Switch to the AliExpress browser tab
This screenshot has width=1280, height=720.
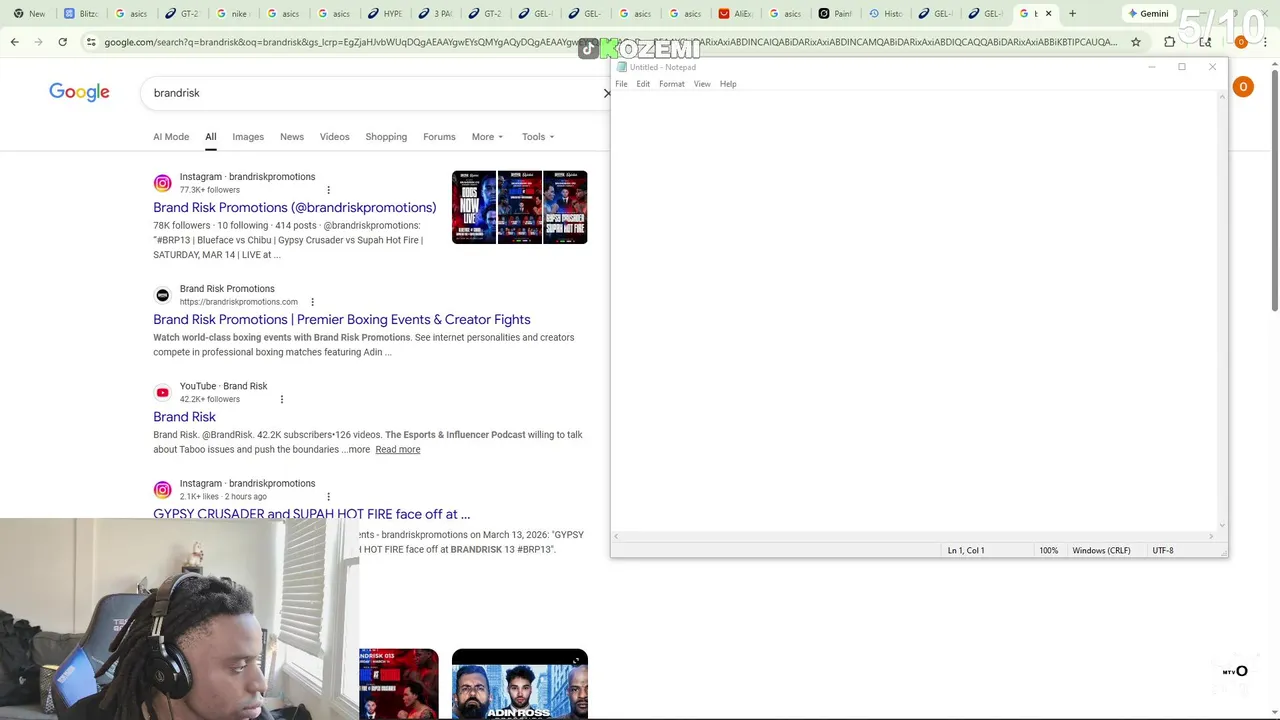tap(737, 14)
